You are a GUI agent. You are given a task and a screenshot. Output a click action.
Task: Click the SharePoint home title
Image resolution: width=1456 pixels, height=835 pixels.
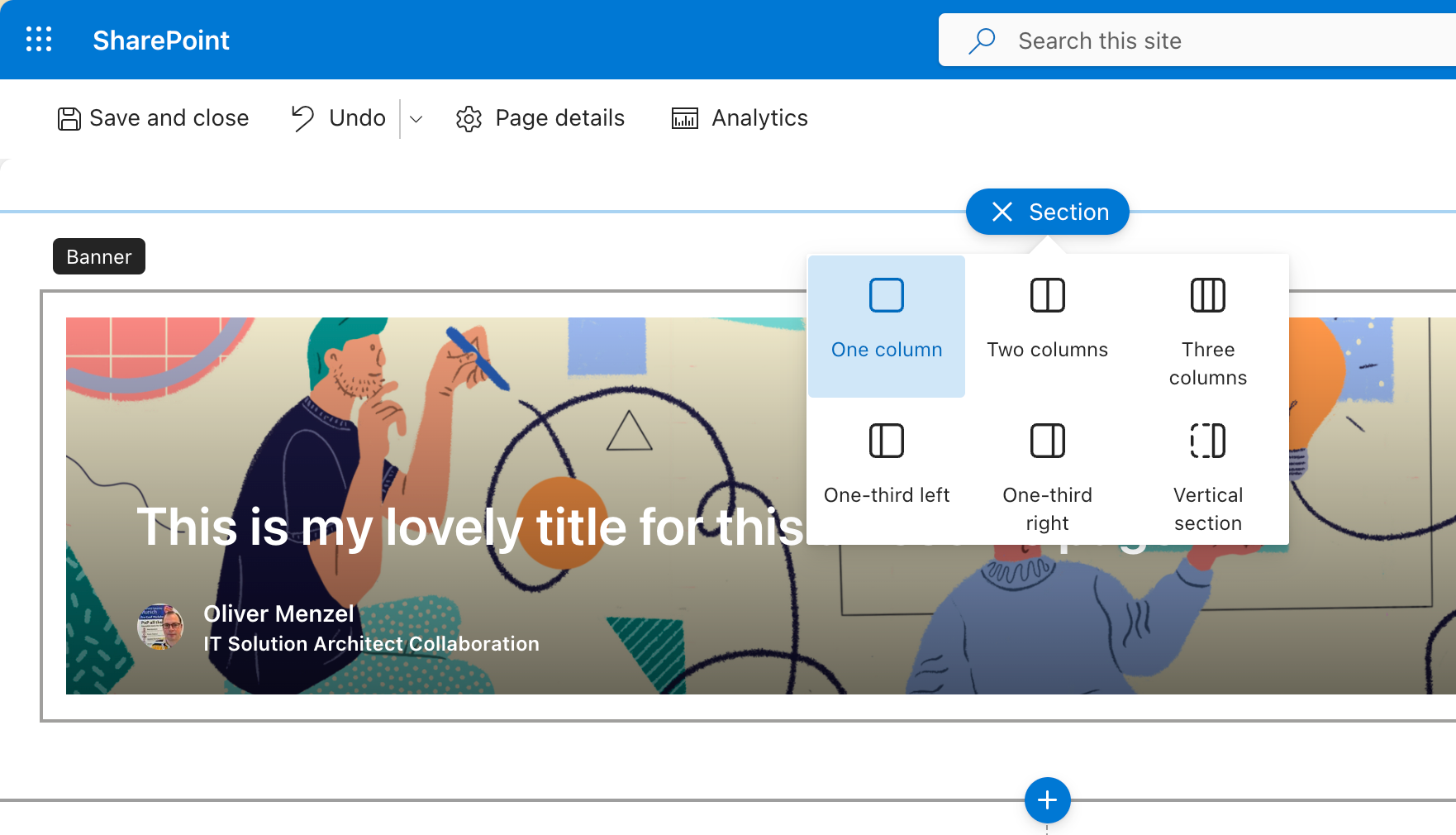click(161, 40)
